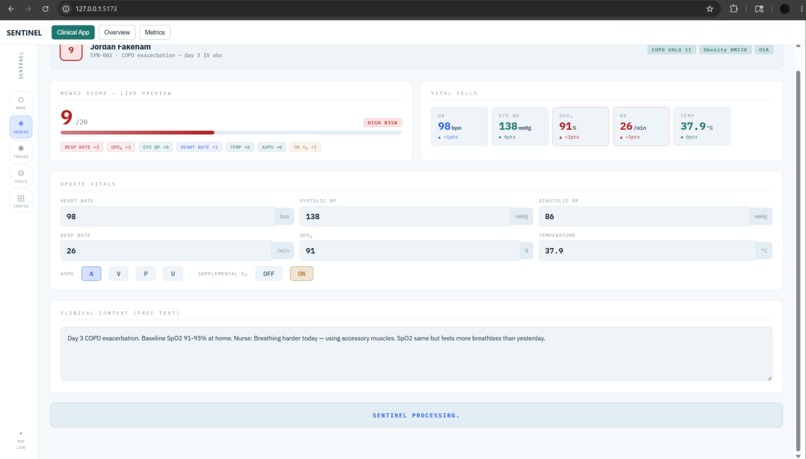Set AVPU to P (Pain)
The width and height of the screenshot is (806, 459).
(x=145, y=273)
